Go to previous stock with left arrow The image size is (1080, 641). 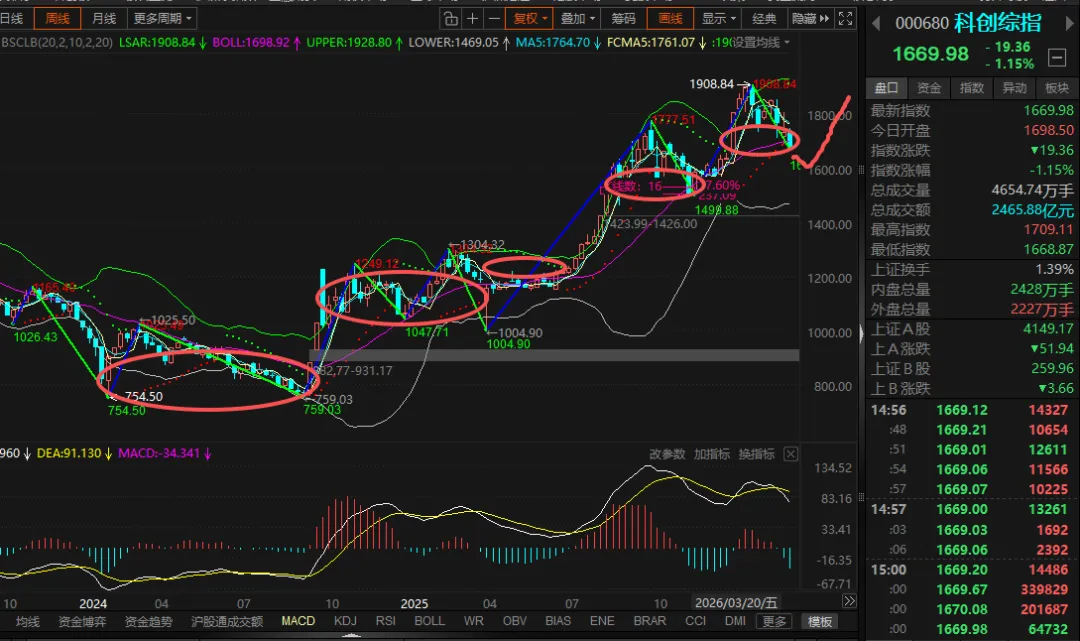tap(875, 23)
